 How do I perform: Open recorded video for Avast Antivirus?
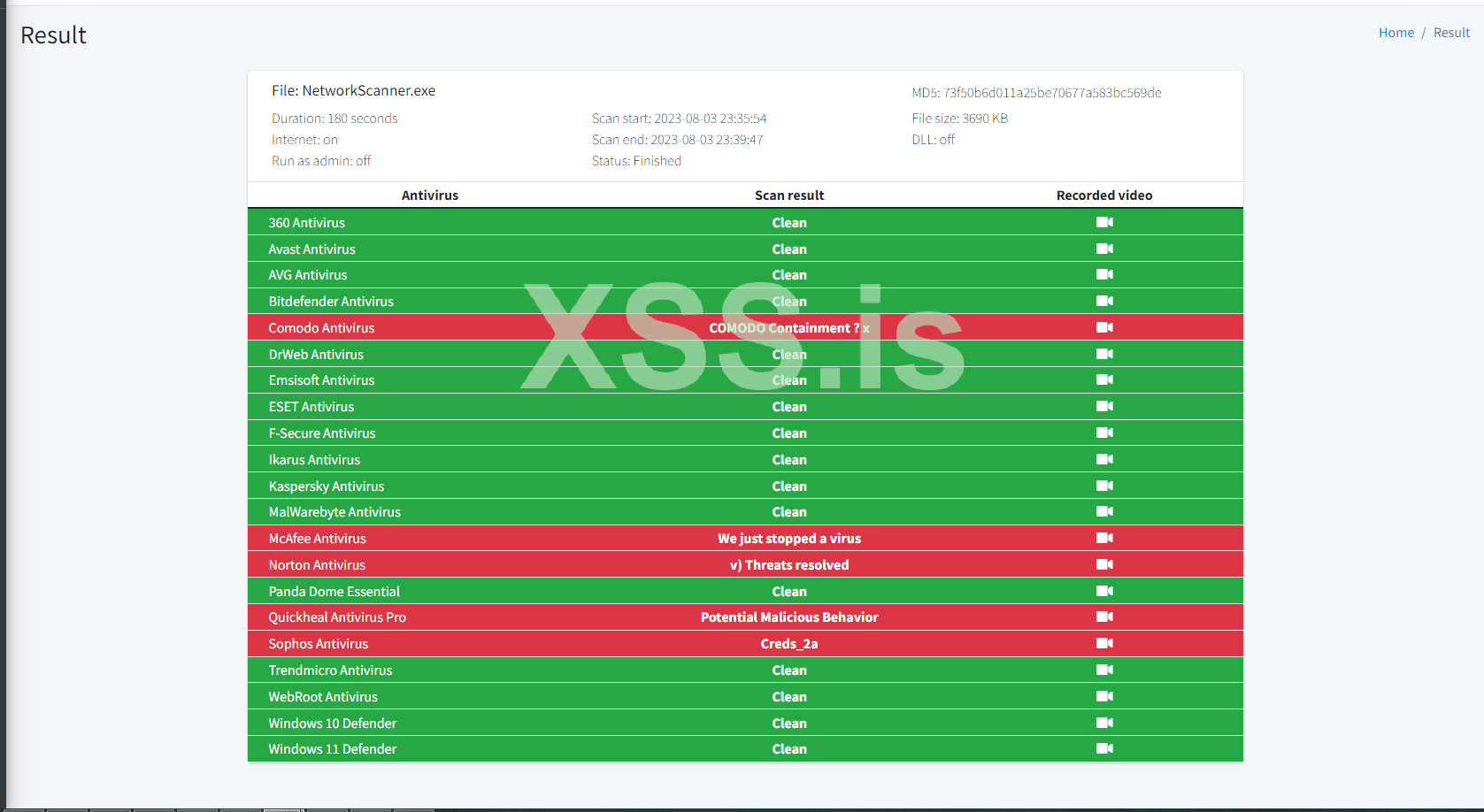(x=1104, y=249)
